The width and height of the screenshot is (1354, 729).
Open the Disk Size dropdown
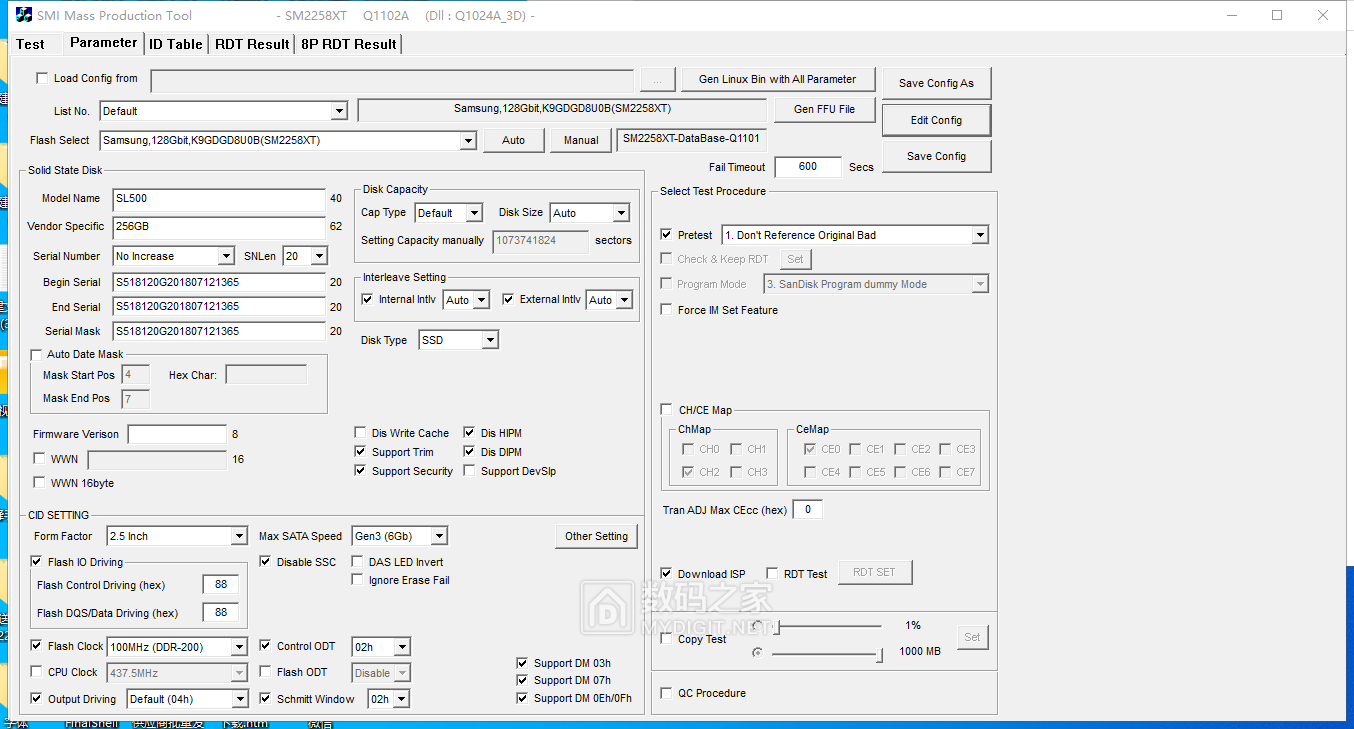pyautogui.click(x=621, y=213)
